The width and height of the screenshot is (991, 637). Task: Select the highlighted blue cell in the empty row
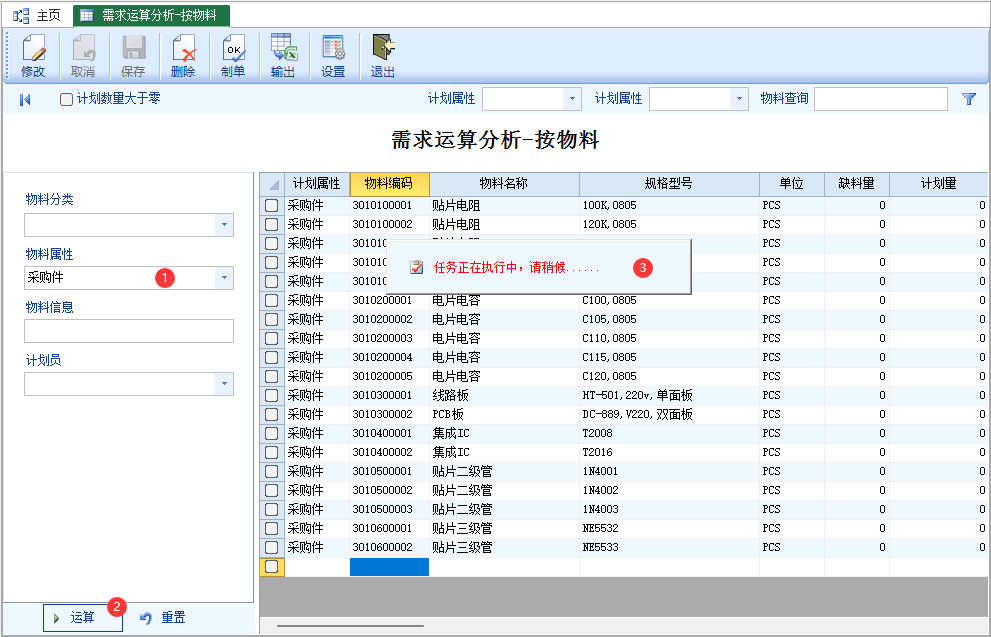click(x=389, y=567)
